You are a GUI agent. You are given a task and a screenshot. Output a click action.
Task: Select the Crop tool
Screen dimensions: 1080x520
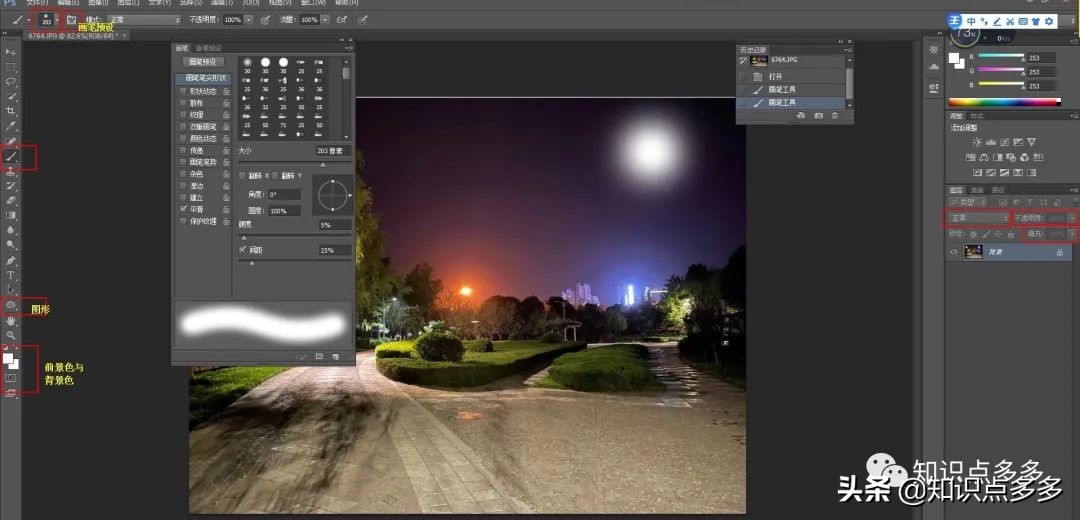(x=12, y=110)
